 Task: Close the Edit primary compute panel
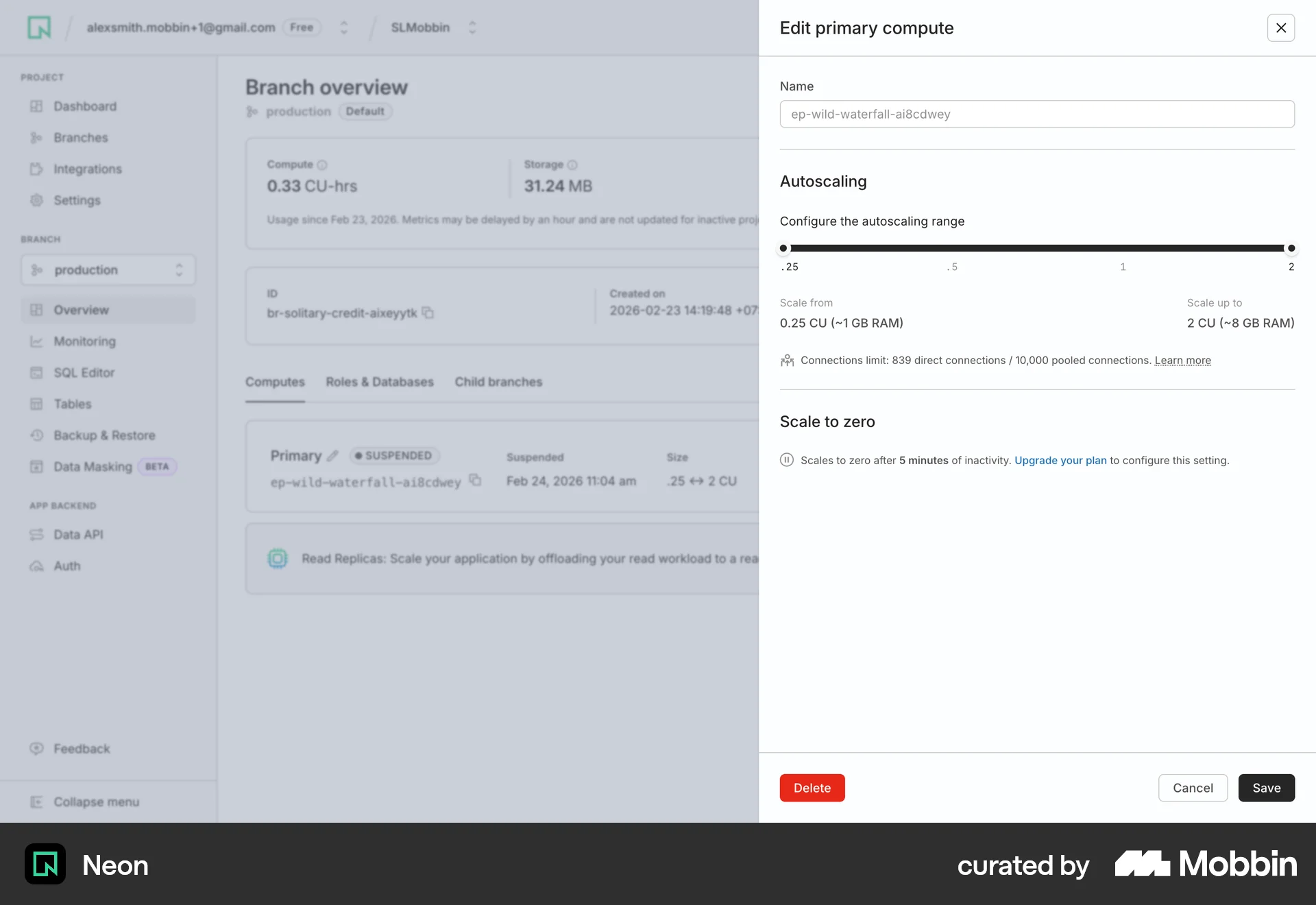click(1280, 28)
